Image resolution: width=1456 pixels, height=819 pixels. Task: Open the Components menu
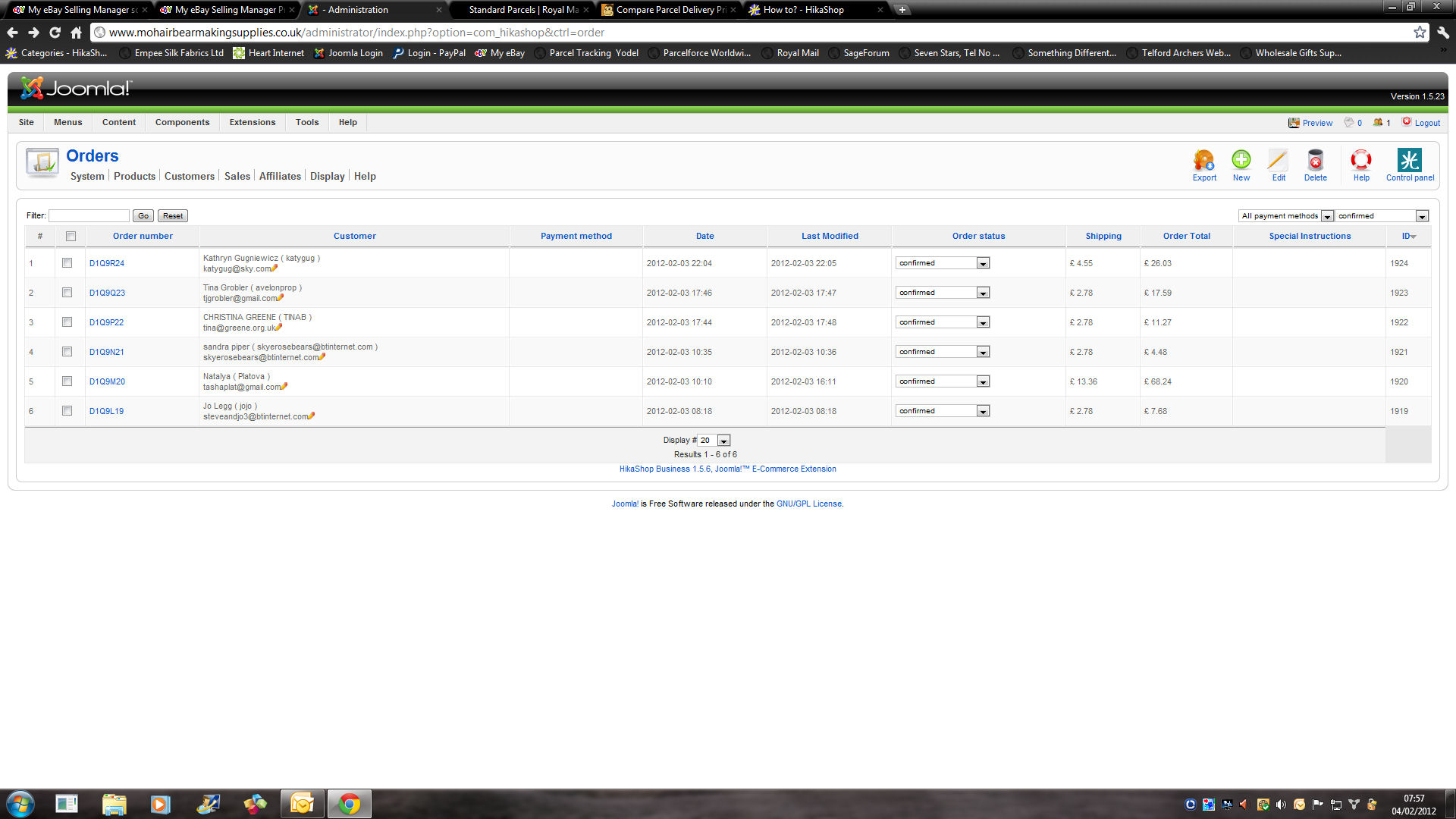click(x=182, y=122)
